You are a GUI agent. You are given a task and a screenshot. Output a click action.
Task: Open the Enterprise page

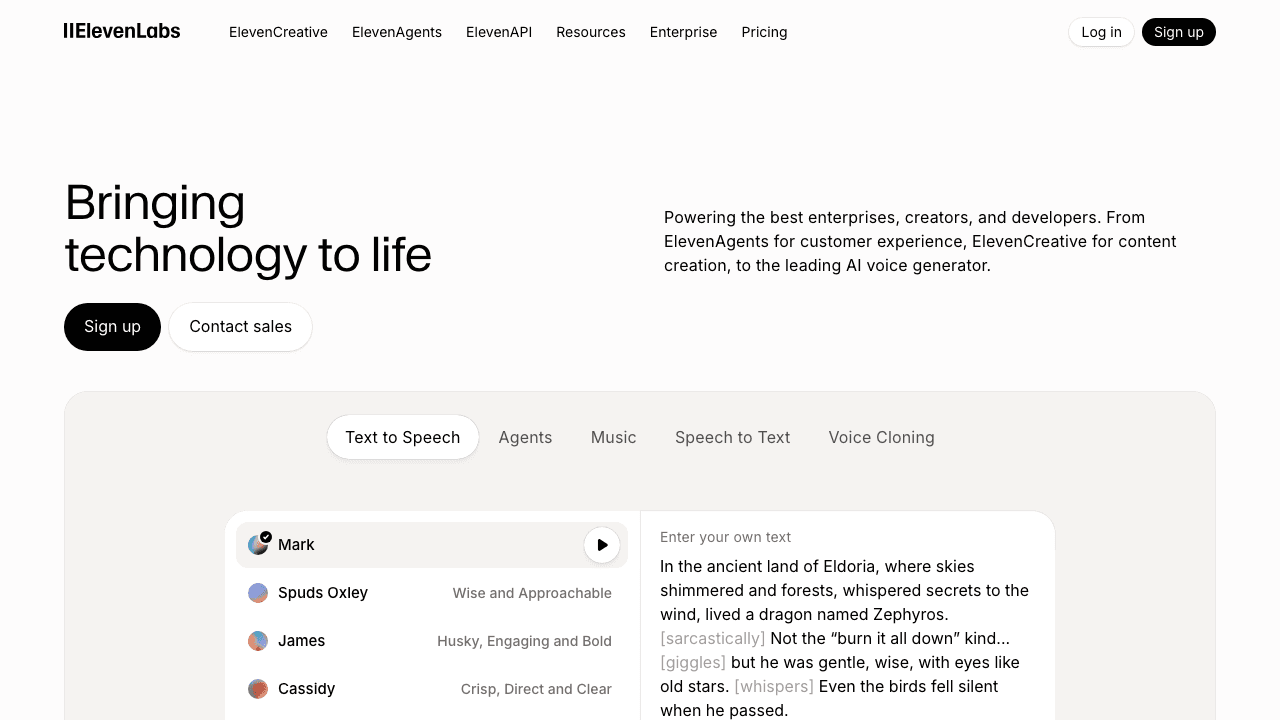pos(683,32)
